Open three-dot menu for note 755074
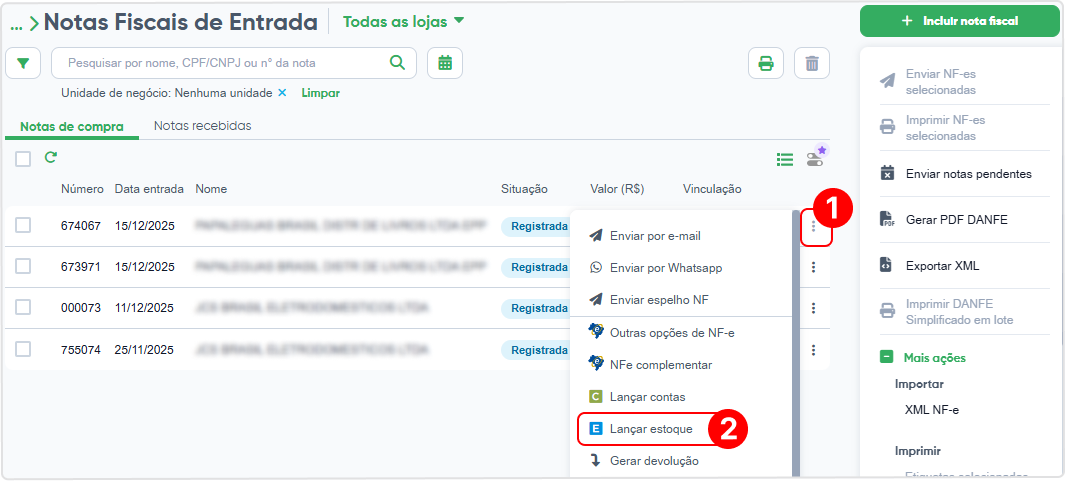 click(813, 351)
